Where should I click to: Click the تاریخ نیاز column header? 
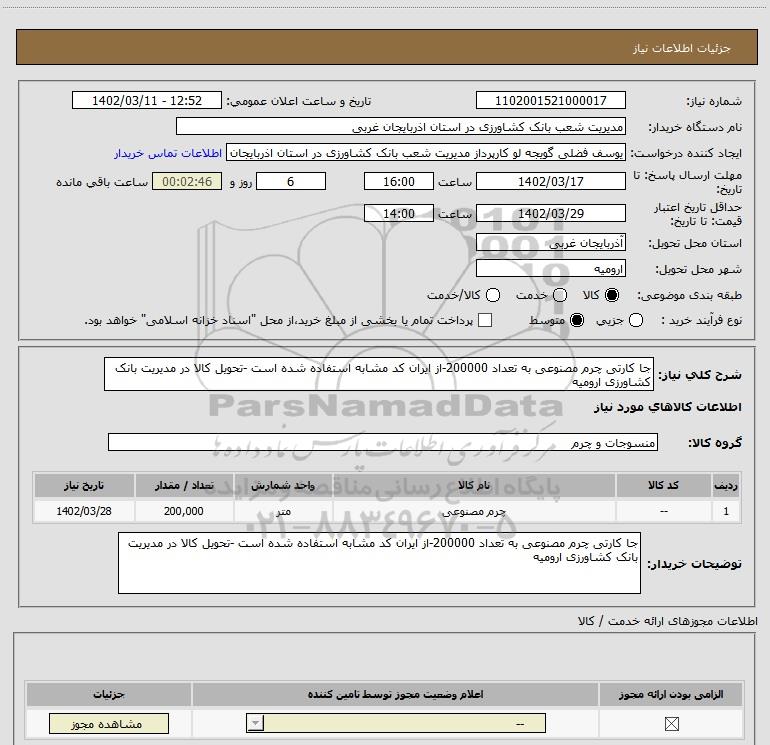pyautogui.click(x=84, y=485)
